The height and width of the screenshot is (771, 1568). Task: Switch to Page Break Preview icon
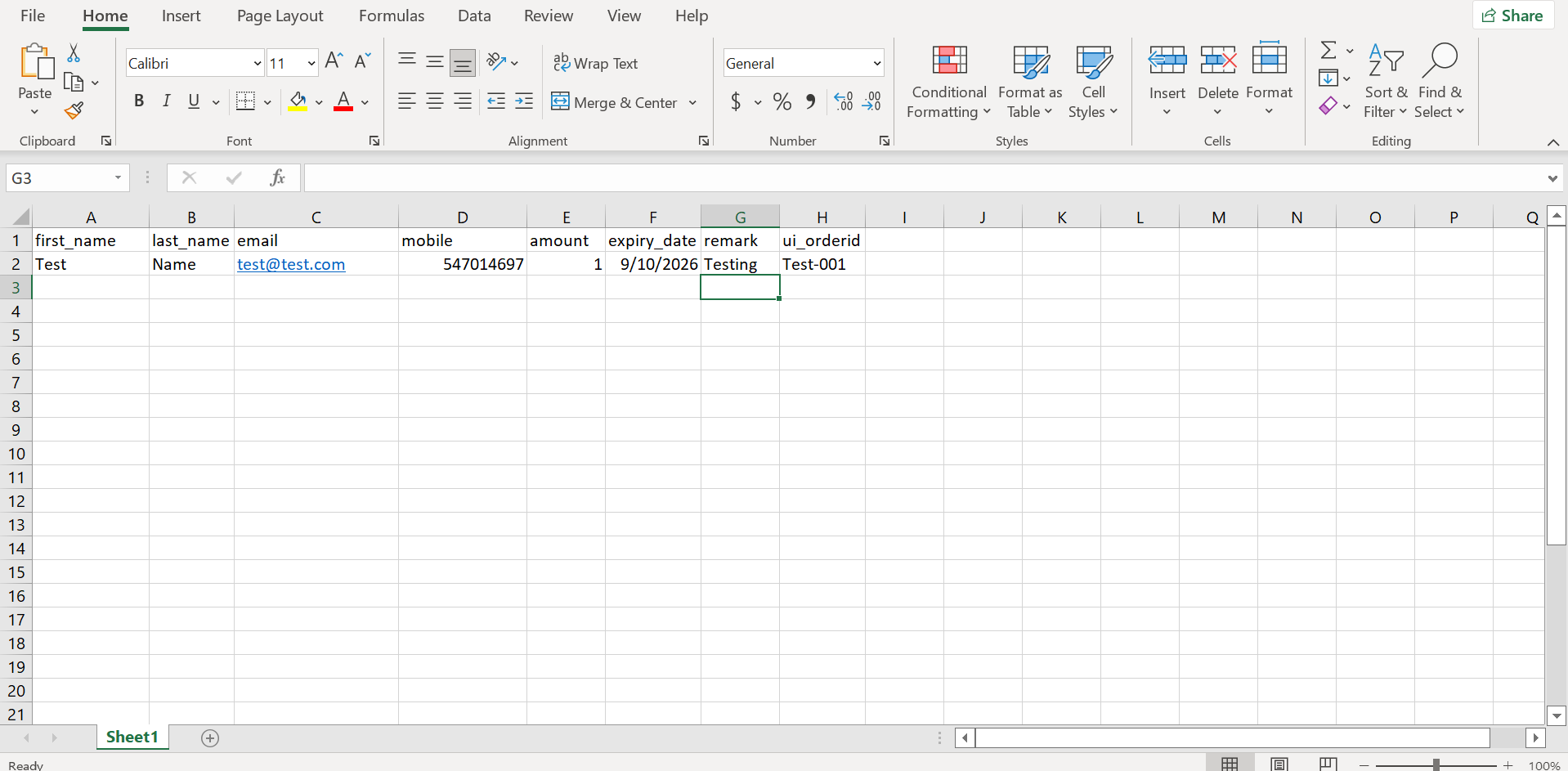[1328, 764]
